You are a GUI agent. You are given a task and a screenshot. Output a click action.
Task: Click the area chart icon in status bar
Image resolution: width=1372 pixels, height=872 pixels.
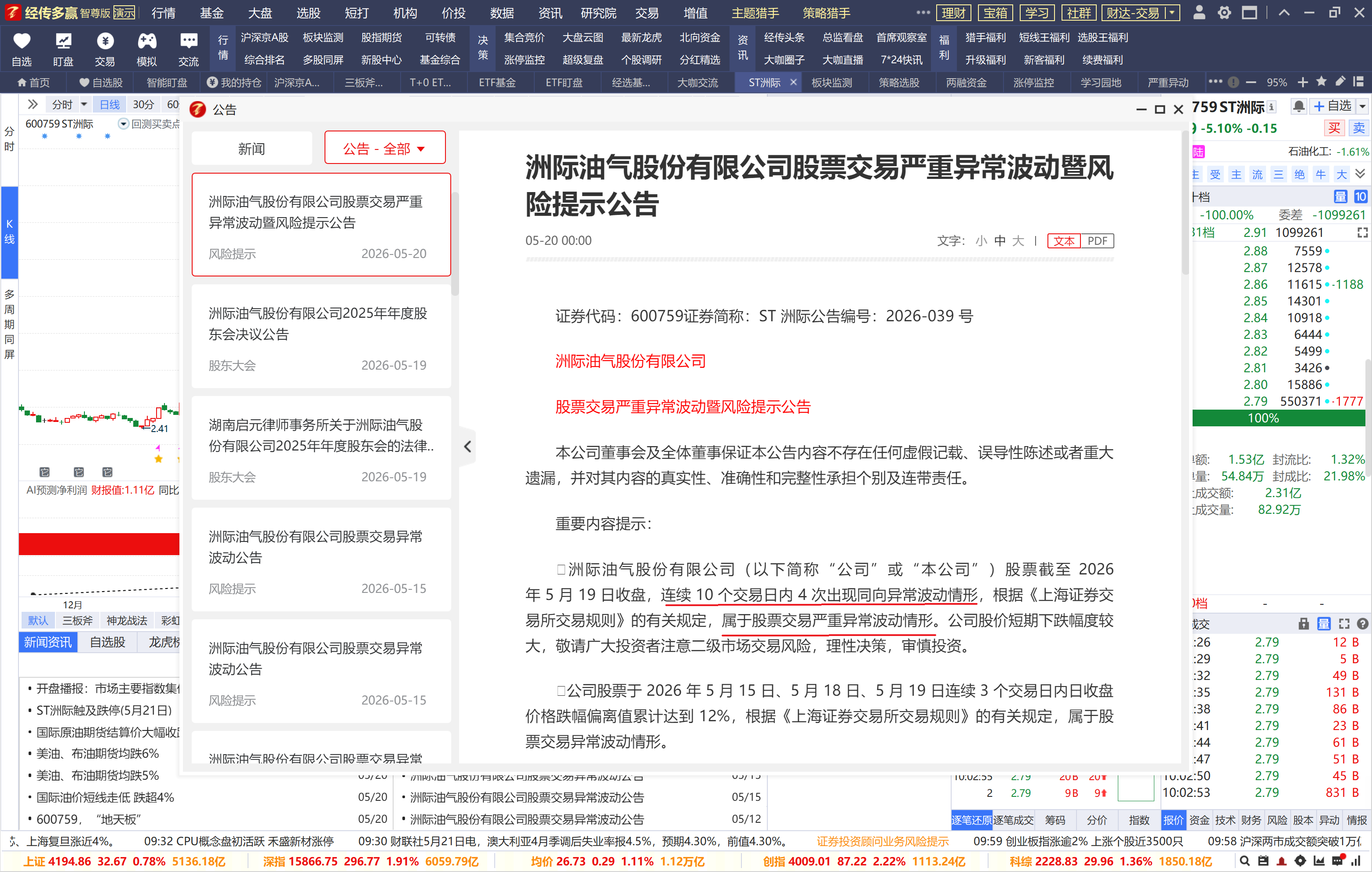click(1318, 861)
